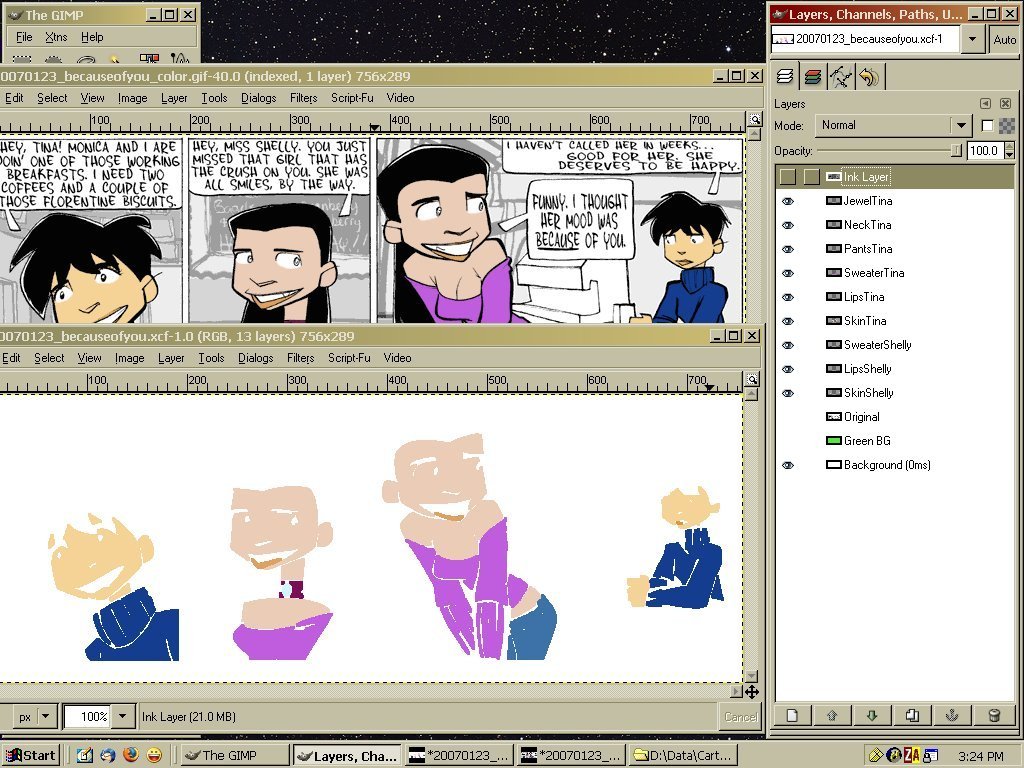The width and height of the screenshot is (1024, 768).
Task: Hide the JewelTina layer
Action: tap(788, 201)
